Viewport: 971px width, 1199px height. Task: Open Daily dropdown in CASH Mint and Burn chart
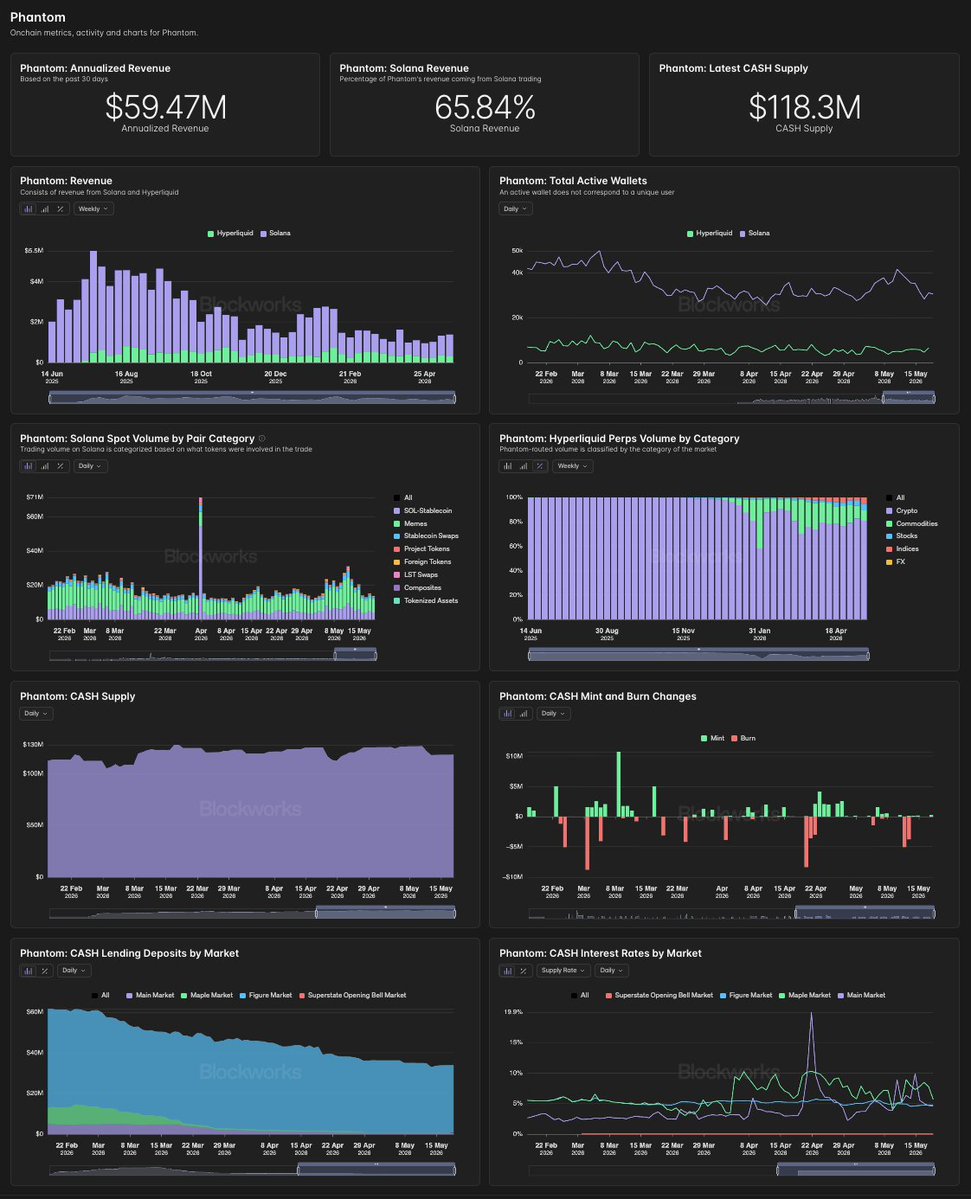[x=554, y=713]
